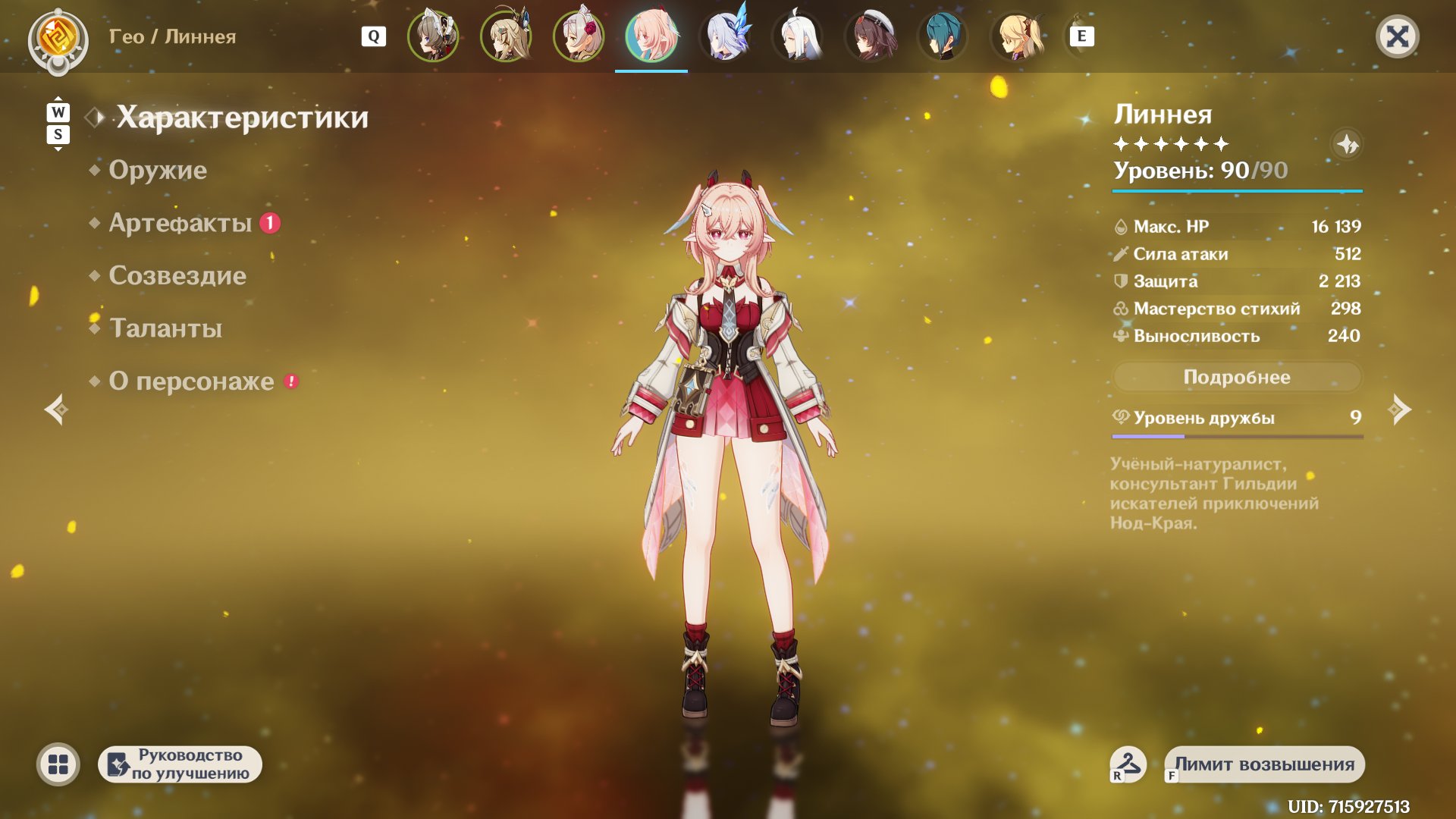Click the Линнея character model
The height and width of the screenshot is (819, 1456).
(726, 447)
